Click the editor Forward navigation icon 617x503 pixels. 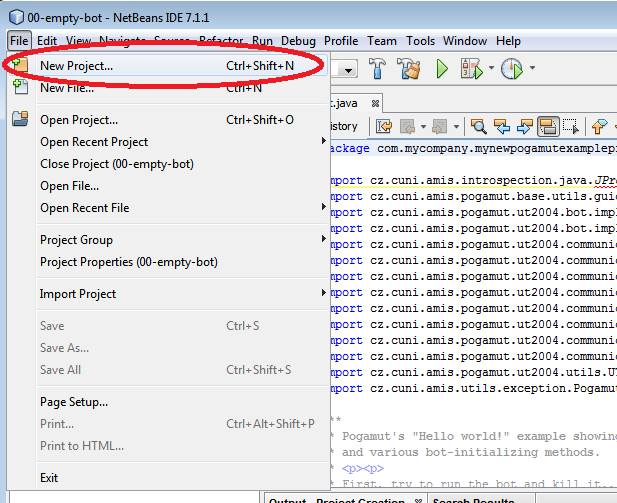440,127
